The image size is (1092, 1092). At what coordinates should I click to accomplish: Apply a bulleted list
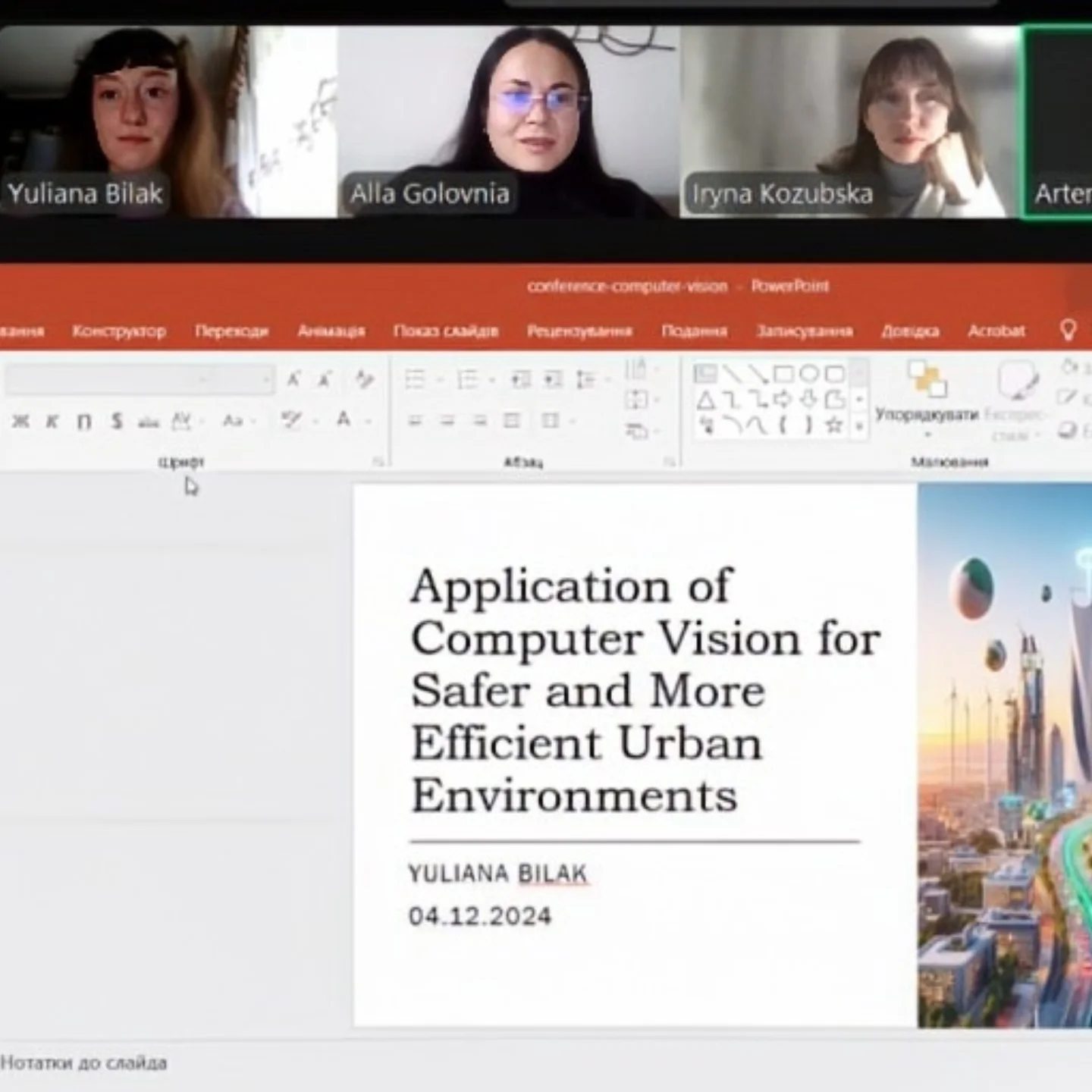pos(414,379)
